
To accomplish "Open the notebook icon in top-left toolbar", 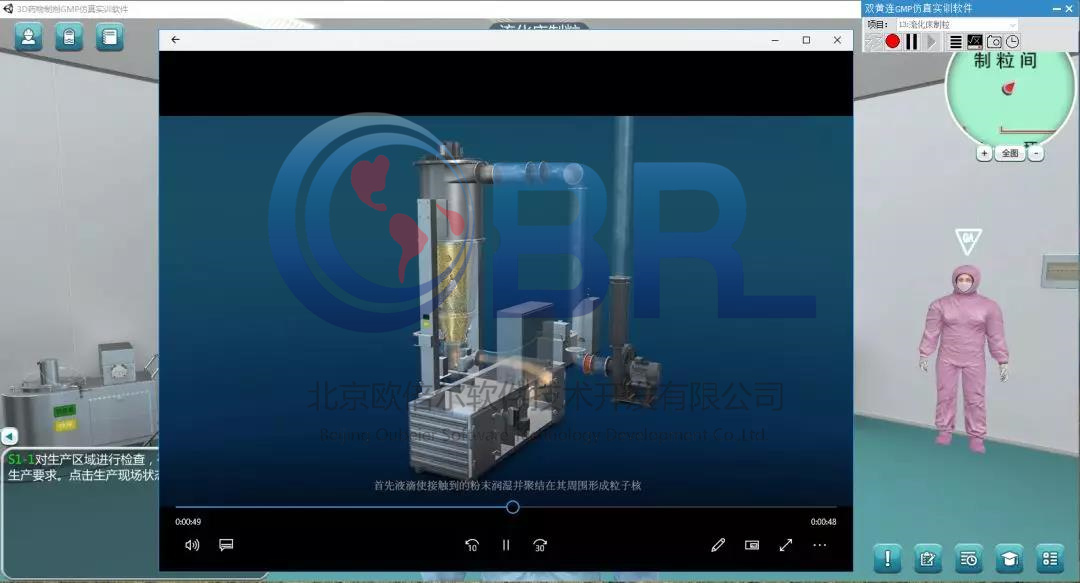I will 110,37.
